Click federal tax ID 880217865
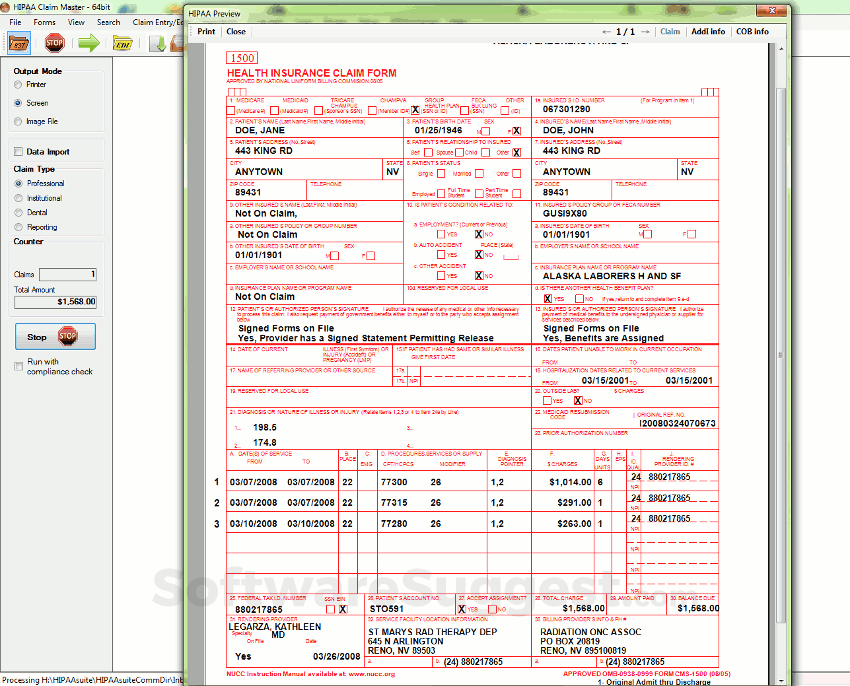850x686 pixels. point(259,610)
